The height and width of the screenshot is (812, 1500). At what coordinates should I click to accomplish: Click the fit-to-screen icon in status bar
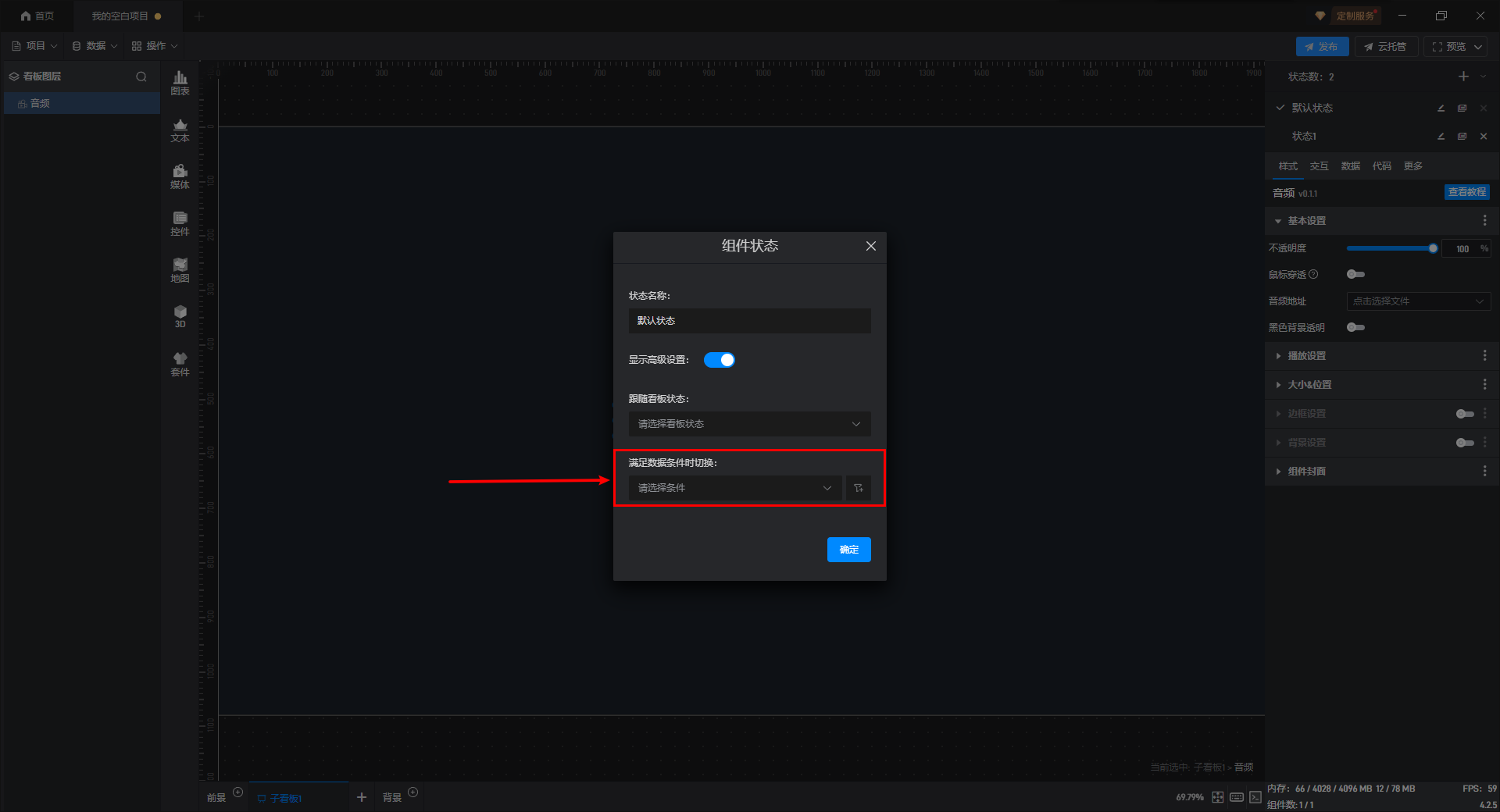coord(1218,797)
